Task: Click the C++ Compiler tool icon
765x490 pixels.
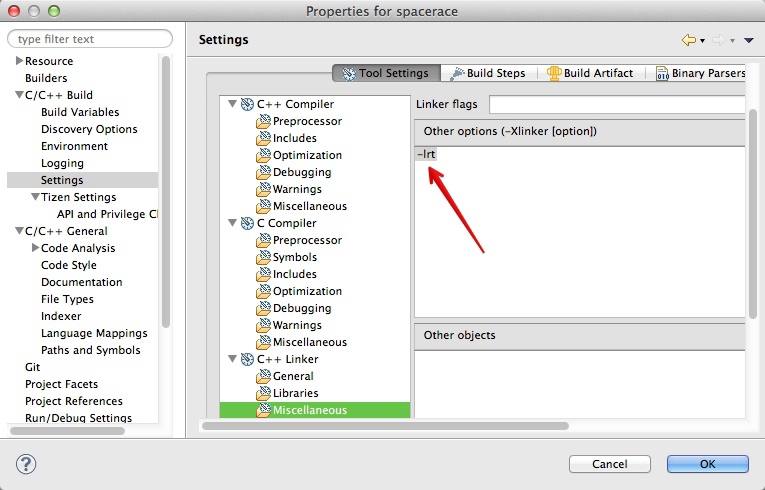Action: pyautogui.click(x=247, y=104)
